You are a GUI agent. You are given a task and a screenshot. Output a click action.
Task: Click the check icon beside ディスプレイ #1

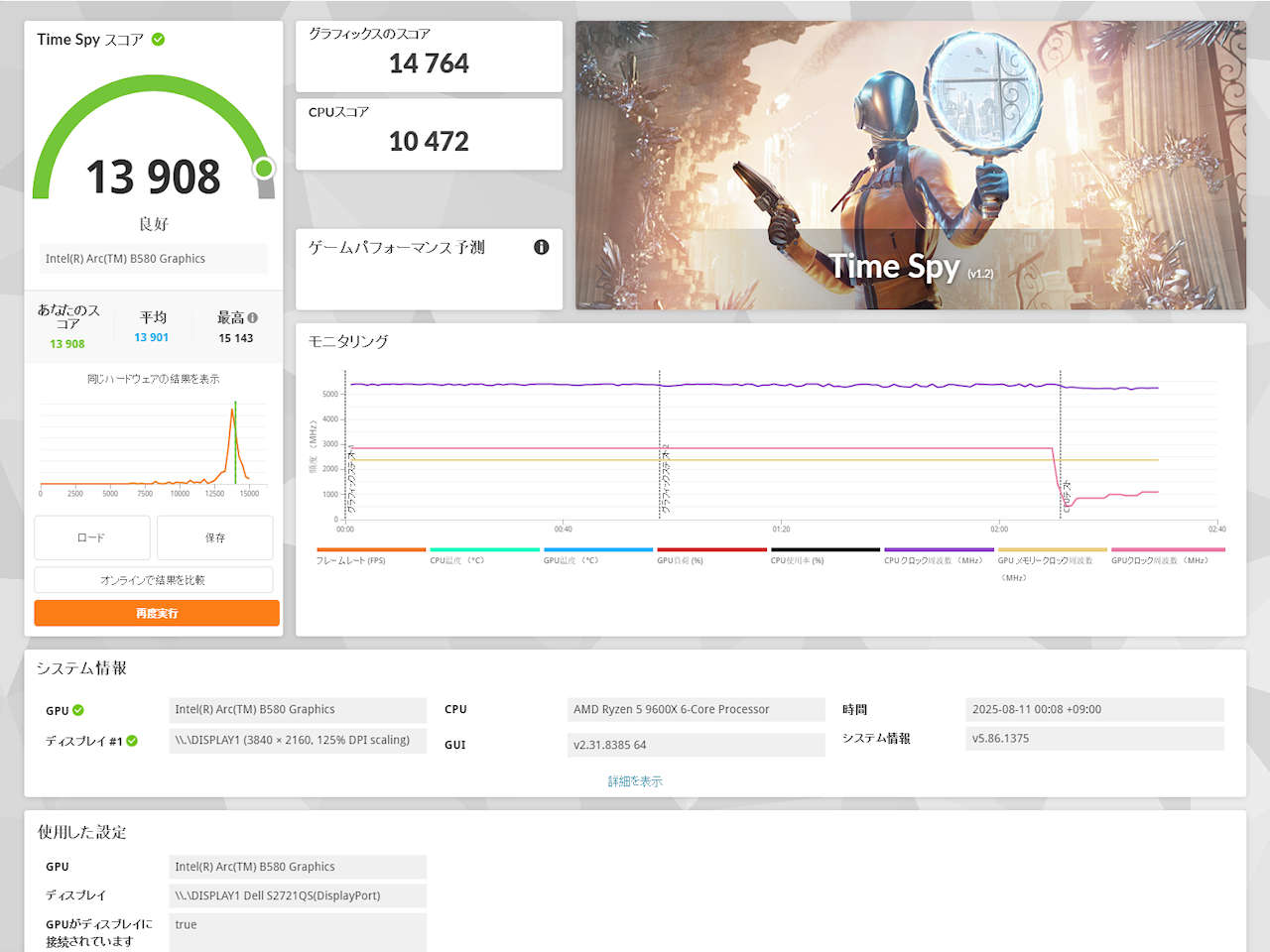(x=132, y=741)
